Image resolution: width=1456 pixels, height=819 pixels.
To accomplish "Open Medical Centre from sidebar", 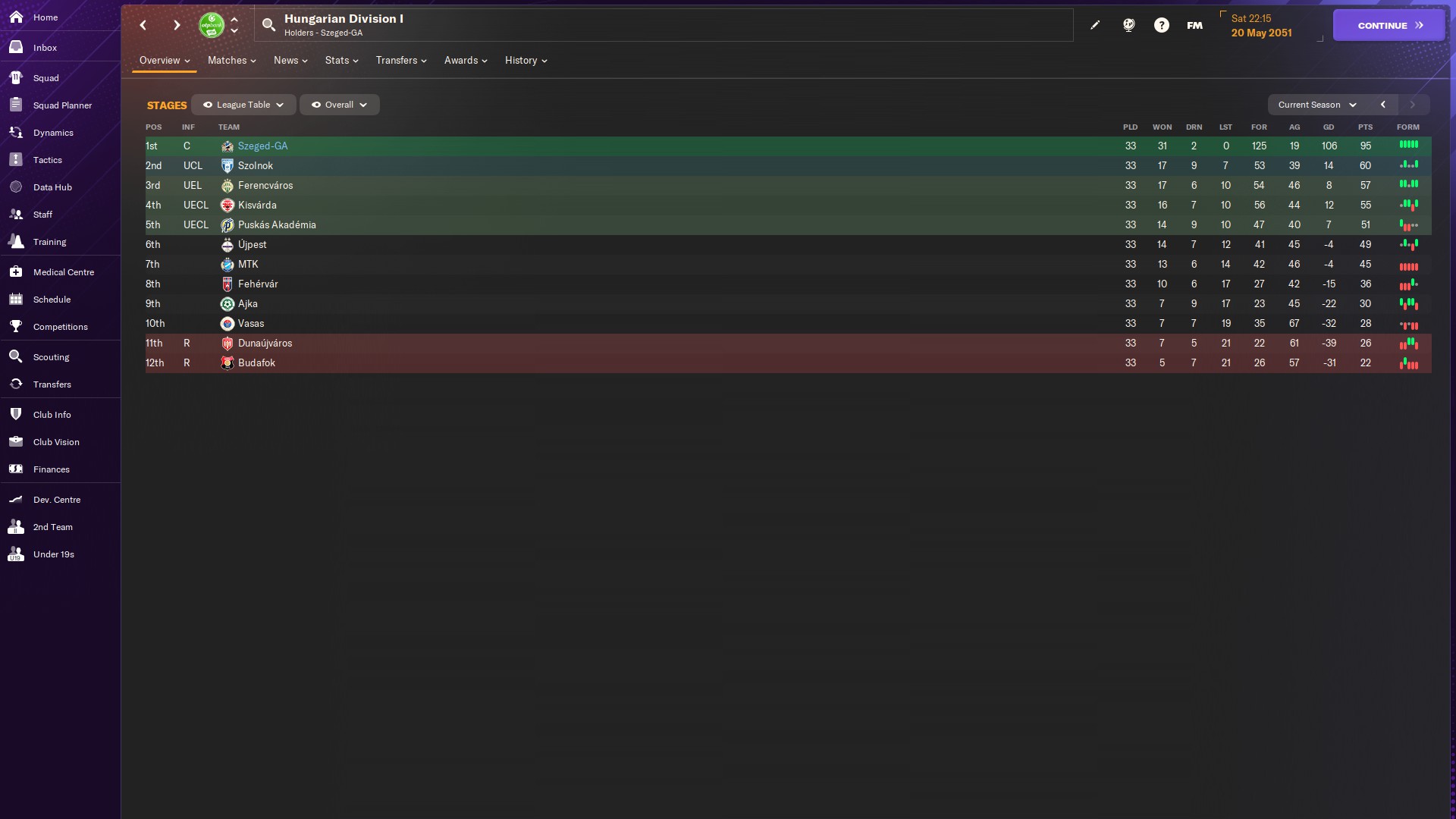I will [x=63, y=272].
